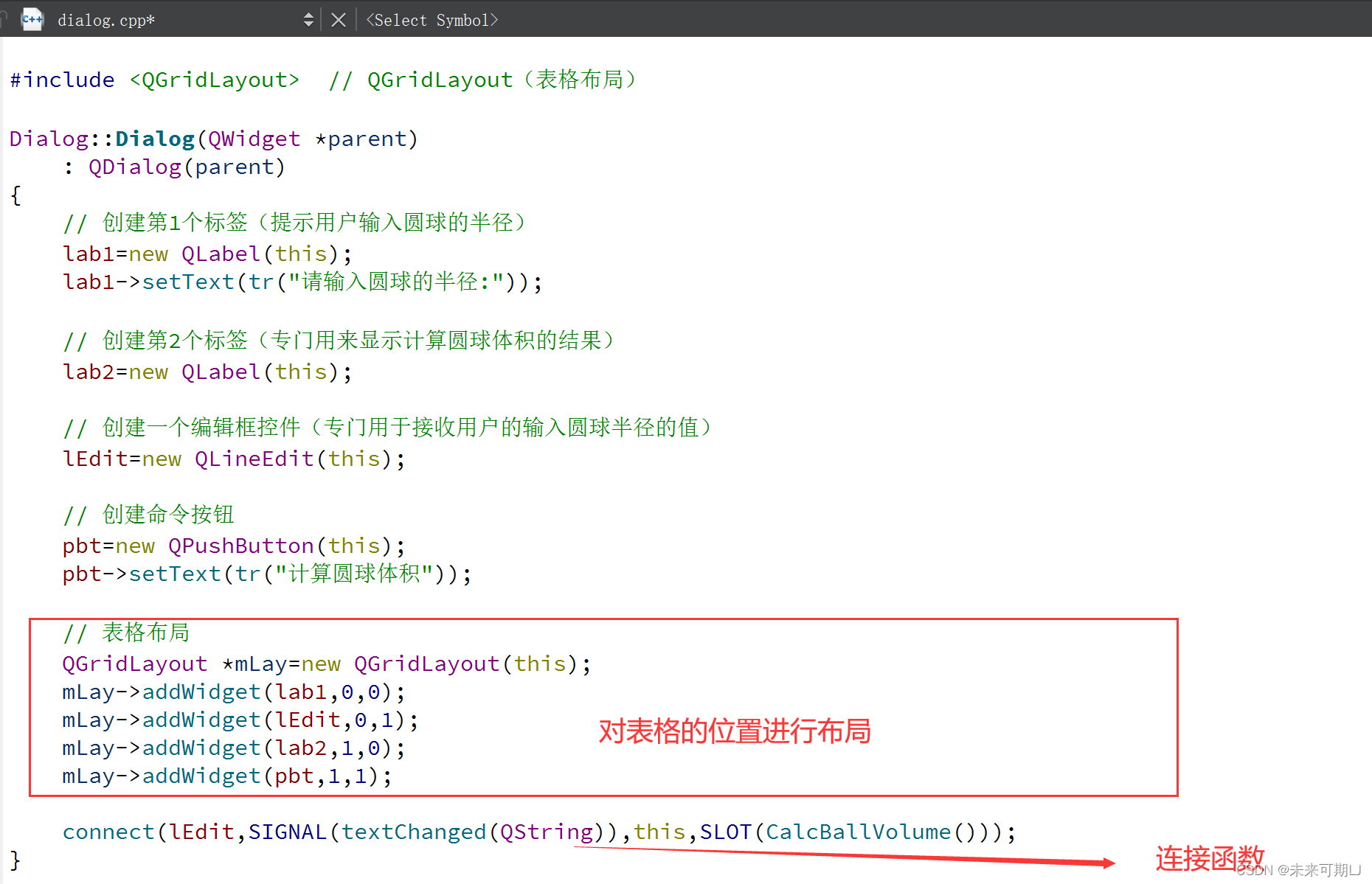Select the dialog.cpp* file name in the editor bar
The width and height of the screenshot is (1372, 884).
pyautogui.click(x=106, y=20)
